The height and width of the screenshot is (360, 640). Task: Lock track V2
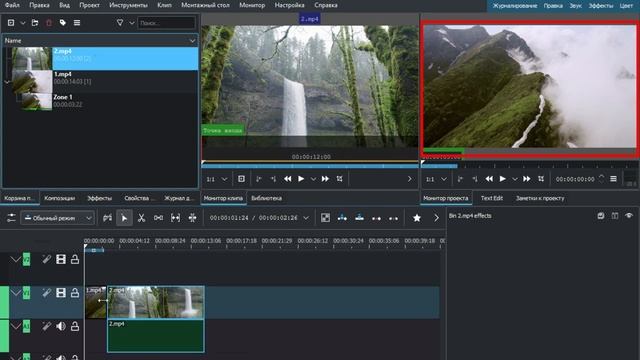click(75, 259)
